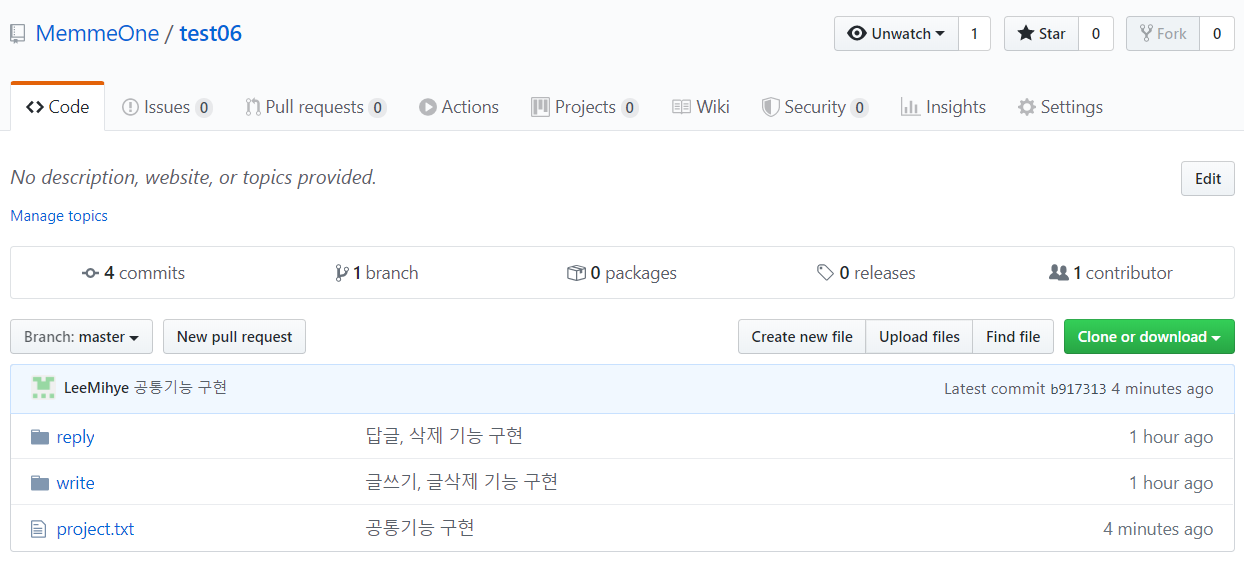This screenshot has height=563, width=1244.
Task: Open the reply folder
Action: coord(75,437)
